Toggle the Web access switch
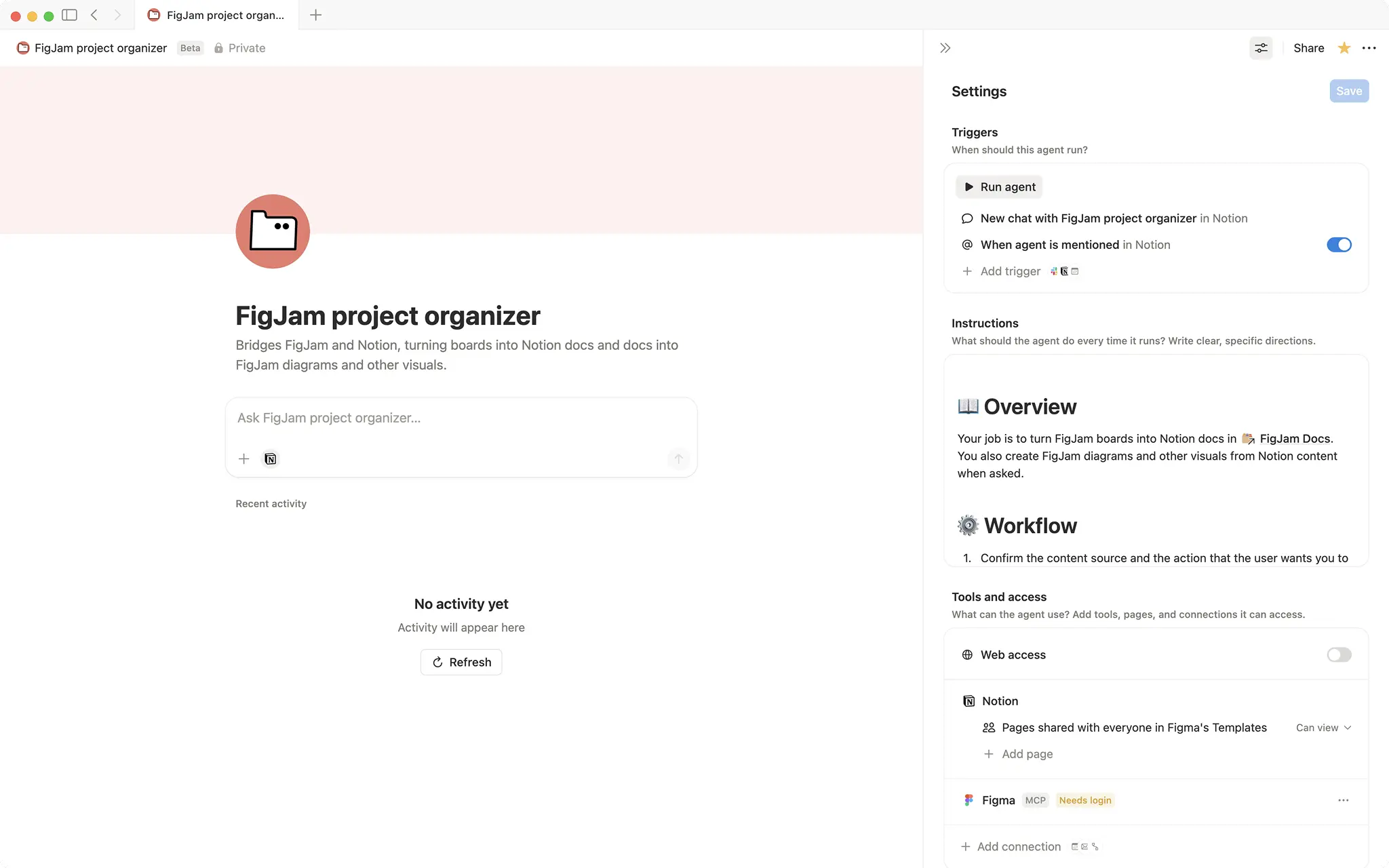 point(1339,654)
